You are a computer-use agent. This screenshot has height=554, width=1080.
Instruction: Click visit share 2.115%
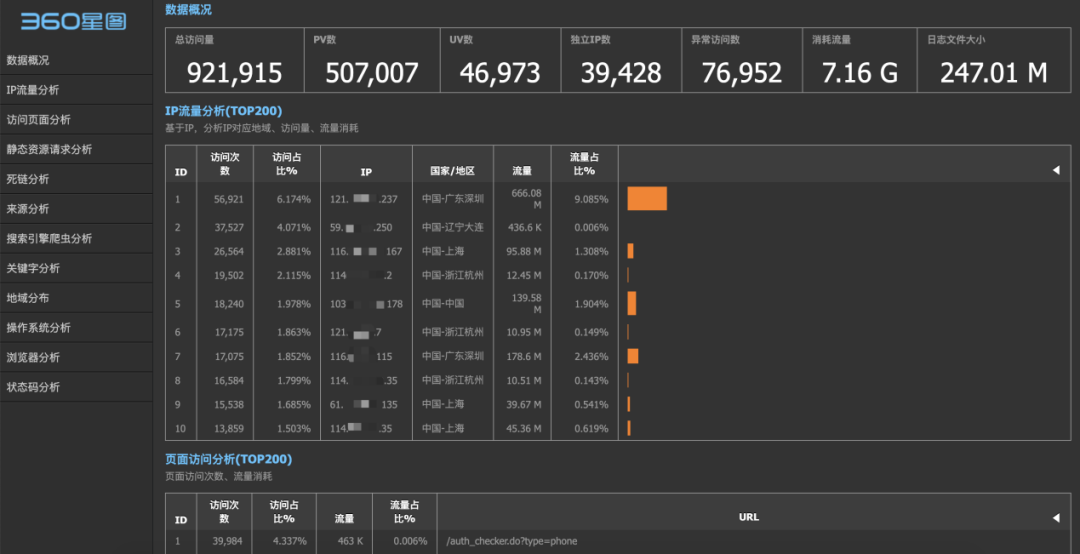pyautogui.click(x=293, y=276)
